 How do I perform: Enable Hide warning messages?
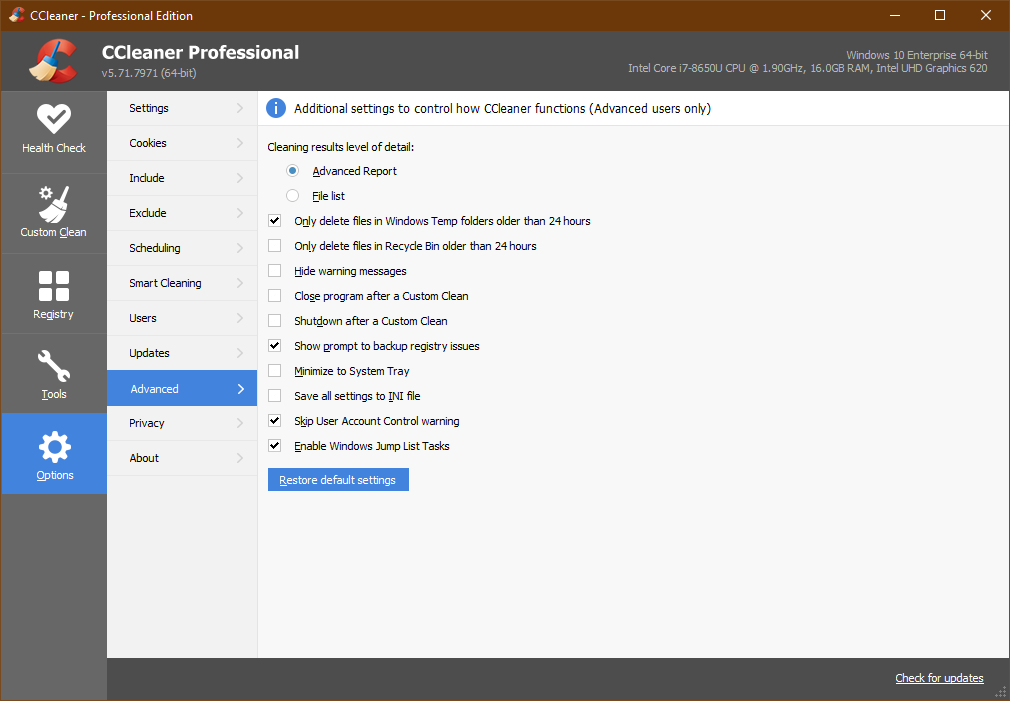point(274,270)
